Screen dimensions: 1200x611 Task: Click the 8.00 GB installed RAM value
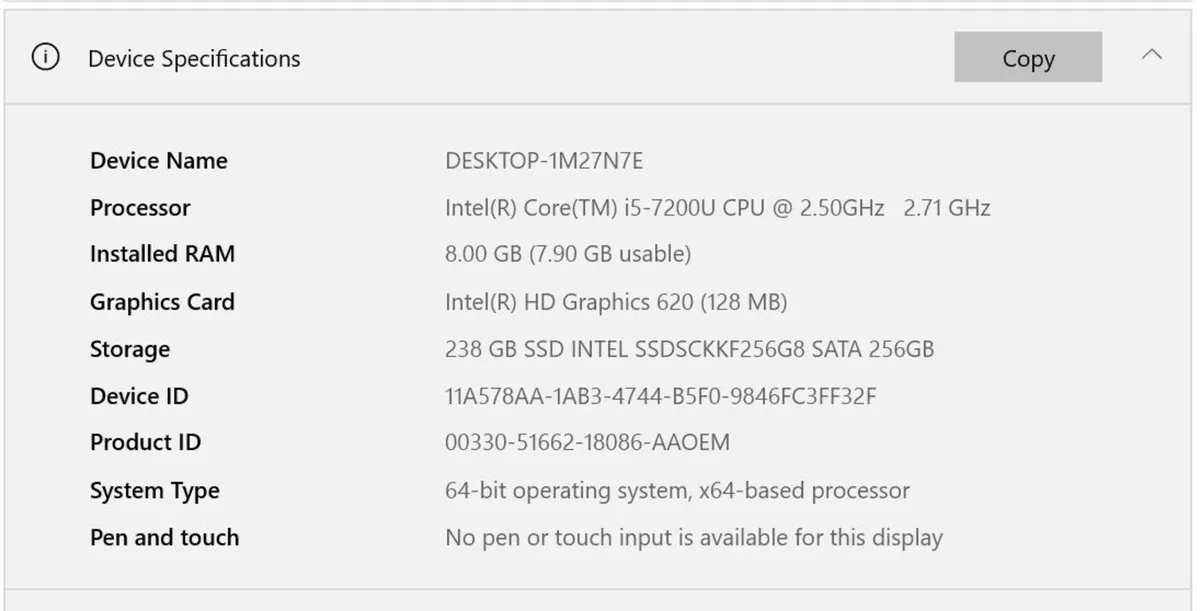click(568, 254)
